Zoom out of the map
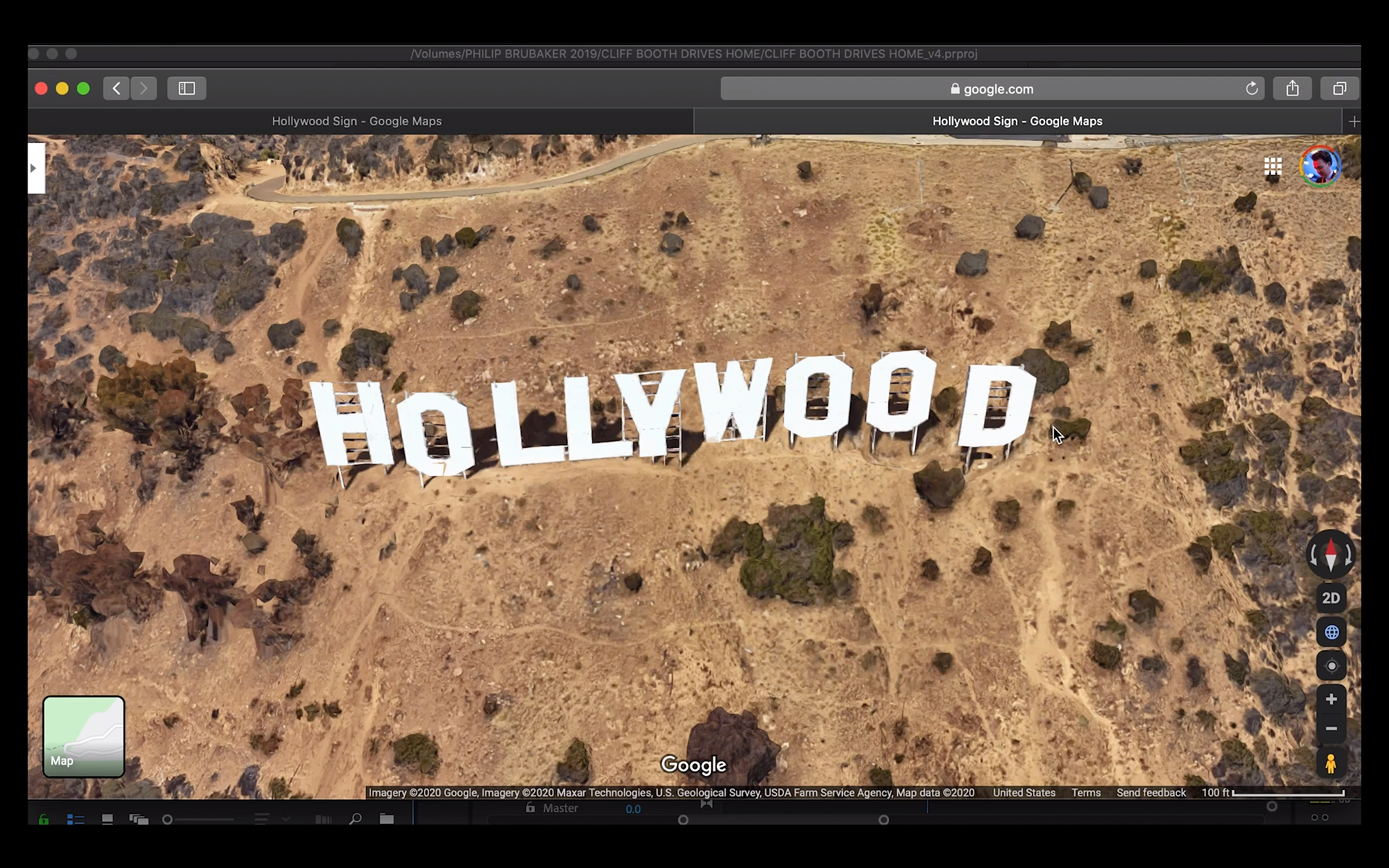This screenshot has height=868, width=1389. pyautogui.click(x=1330, y=728)
